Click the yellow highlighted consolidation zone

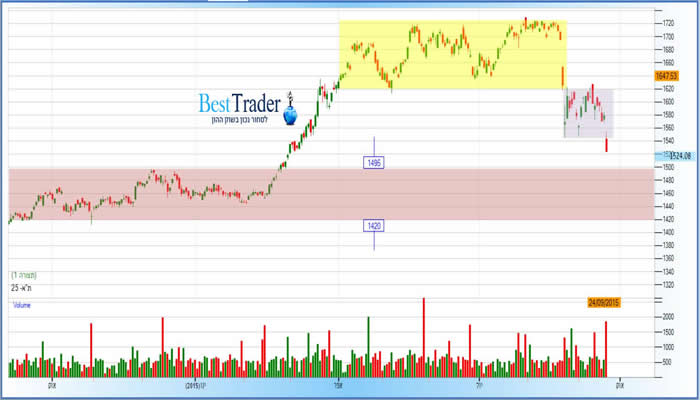tap(452, 55)
